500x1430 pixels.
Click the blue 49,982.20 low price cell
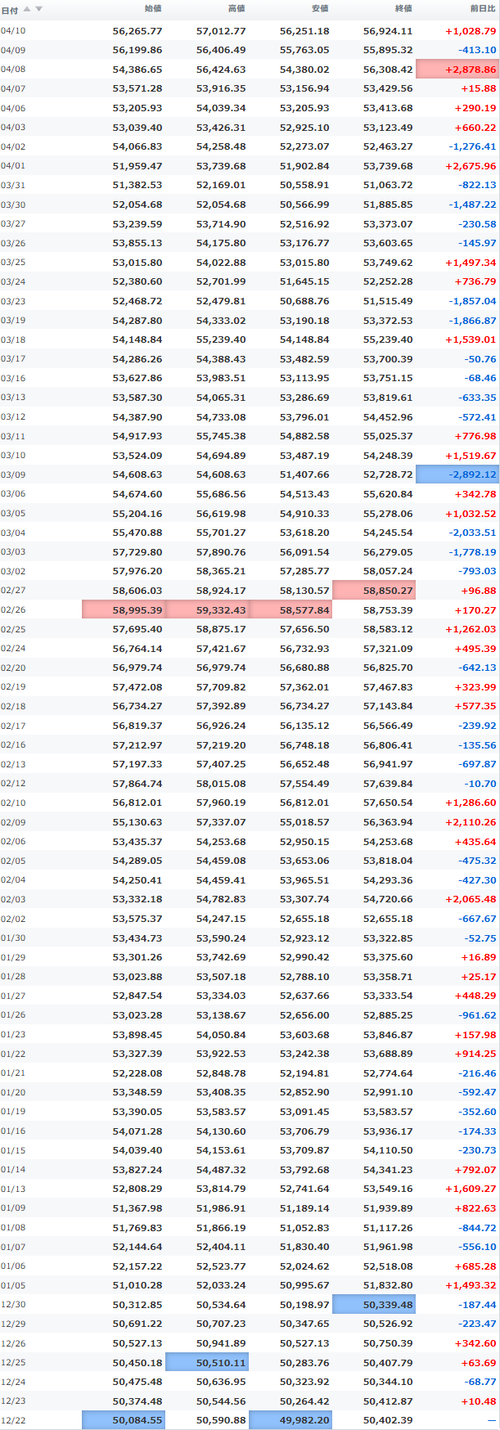pyautogui.click(x=290, y=1417)
